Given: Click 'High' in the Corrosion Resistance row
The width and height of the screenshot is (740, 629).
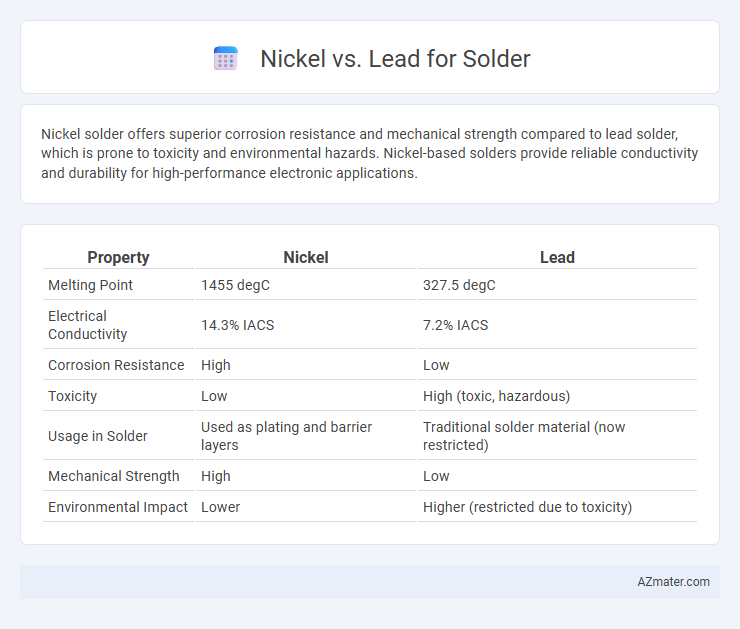Looking at the screenshot, I should (216, 365).
